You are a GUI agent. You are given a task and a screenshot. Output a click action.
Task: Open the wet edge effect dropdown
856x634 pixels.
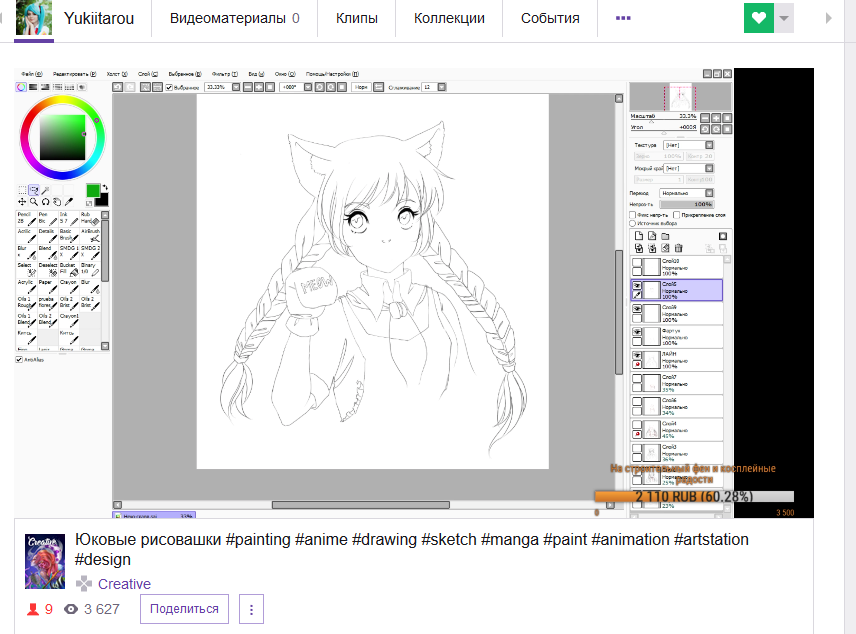(709, 168)
